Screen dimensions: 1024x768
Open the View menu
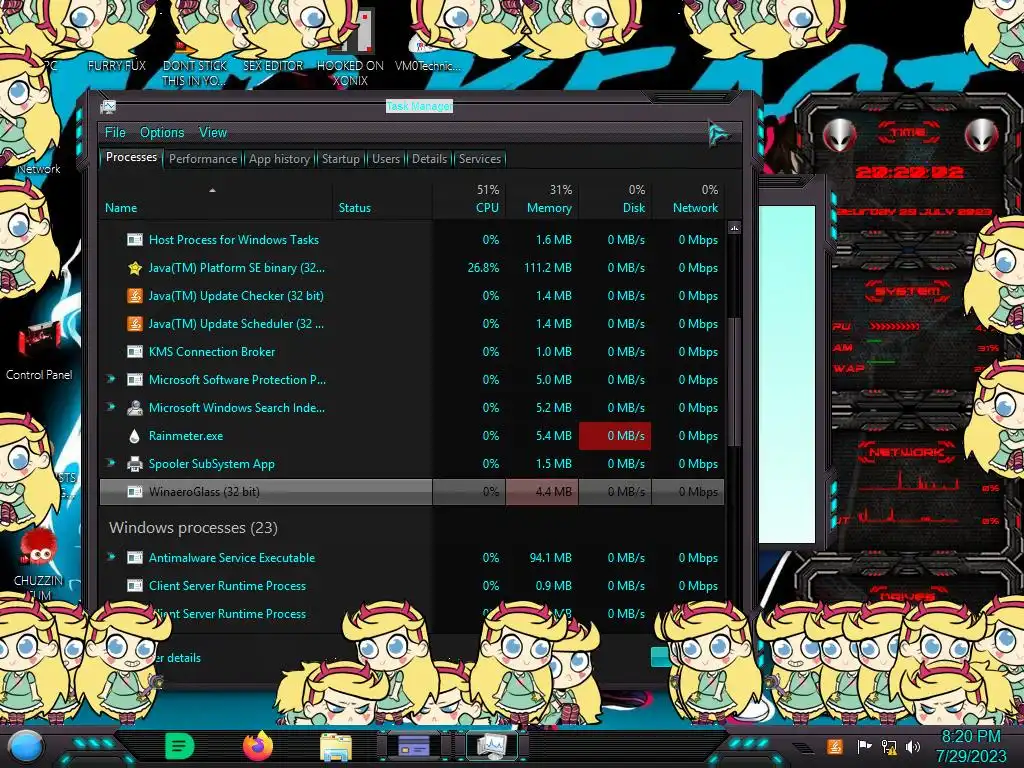tap(213, 133)
